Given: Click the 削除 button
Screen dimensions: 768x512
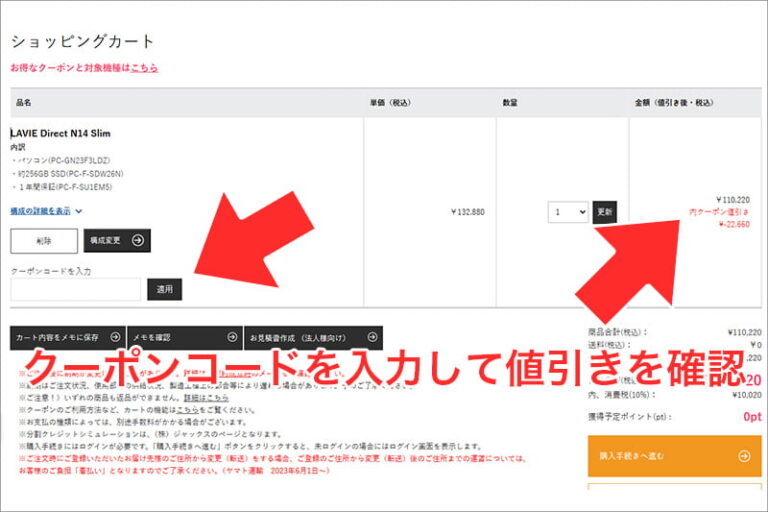Looking at the screenshot, I should 44,241.
